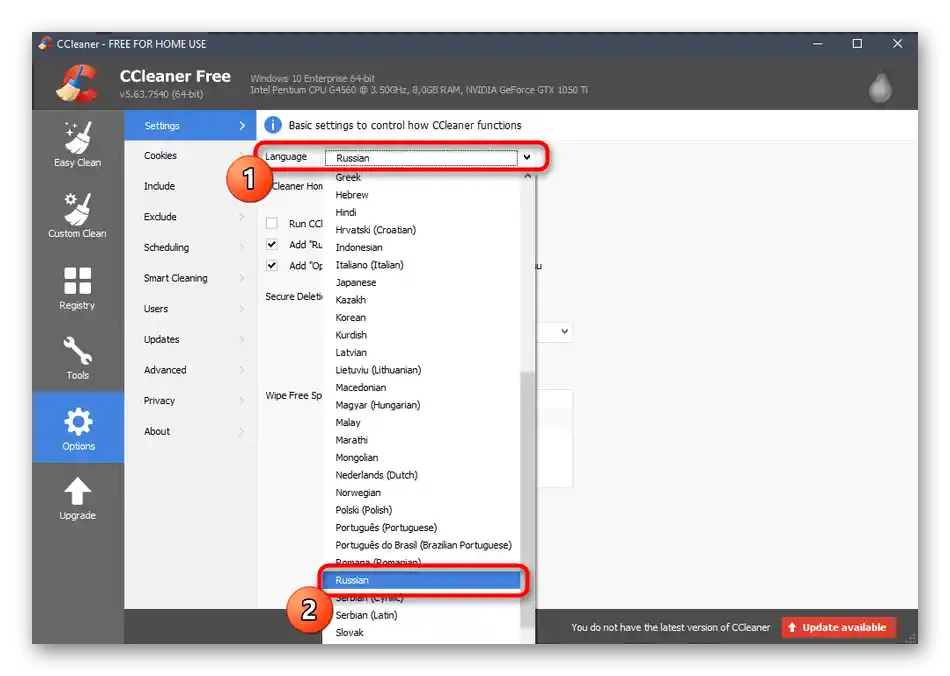Choose Japanese from the language list
Screen dimensions: 950x676
tap(421, 283)
